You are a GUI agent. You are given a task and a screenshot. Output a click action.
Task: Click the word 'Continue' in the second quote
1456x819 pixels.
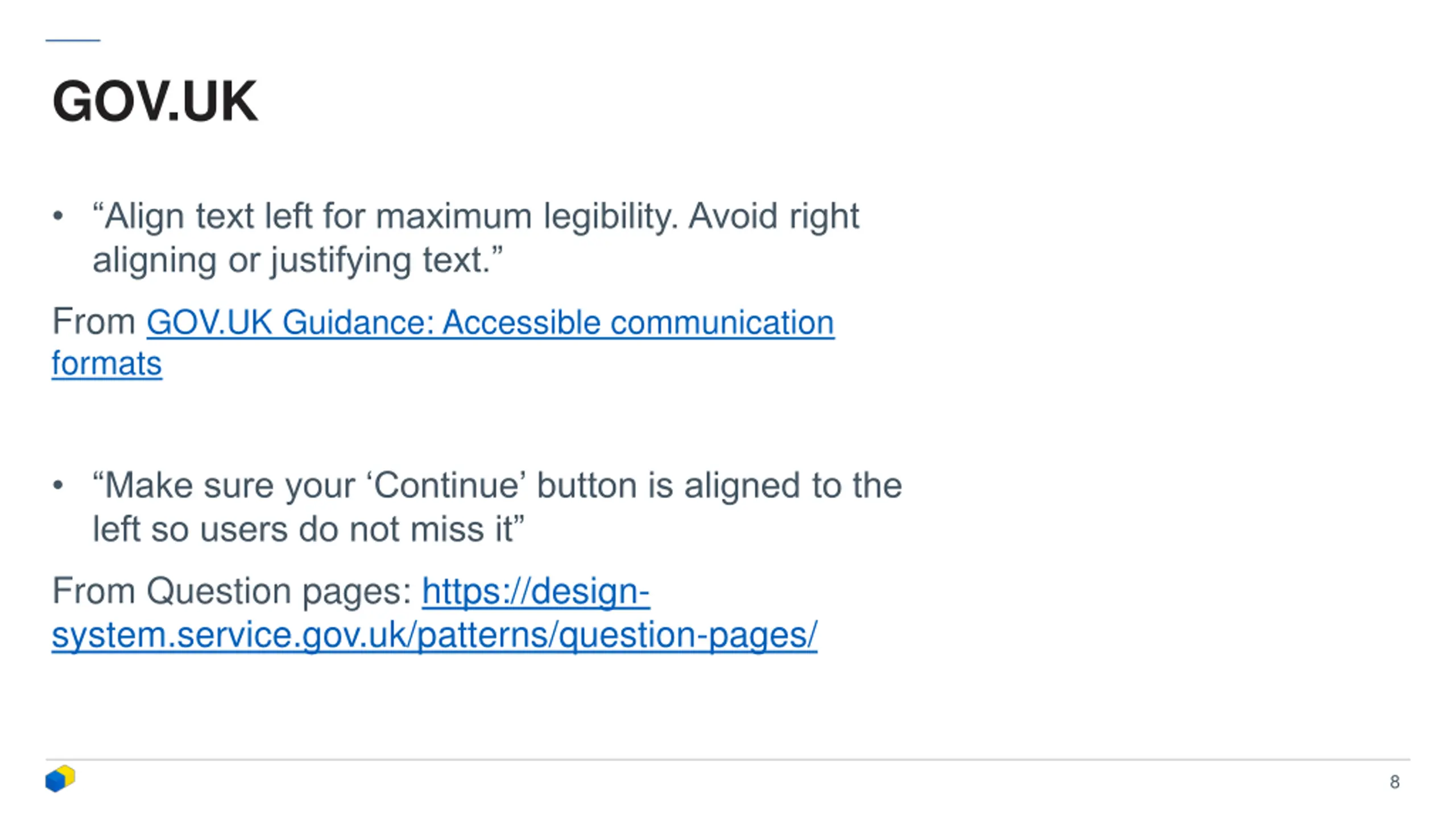tap(446, 486)
